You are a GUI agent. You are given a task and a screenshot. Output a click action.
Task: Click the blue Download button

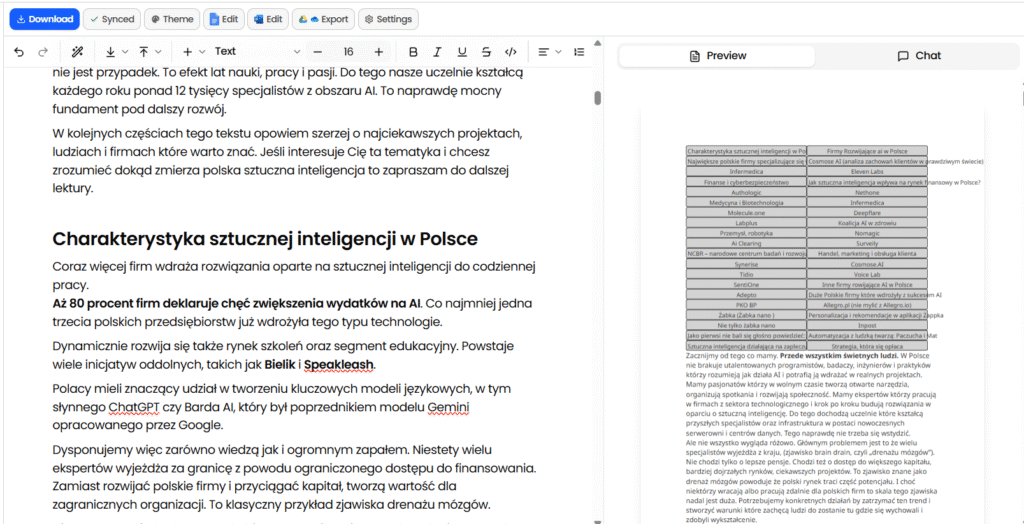(x=44, y=19)
